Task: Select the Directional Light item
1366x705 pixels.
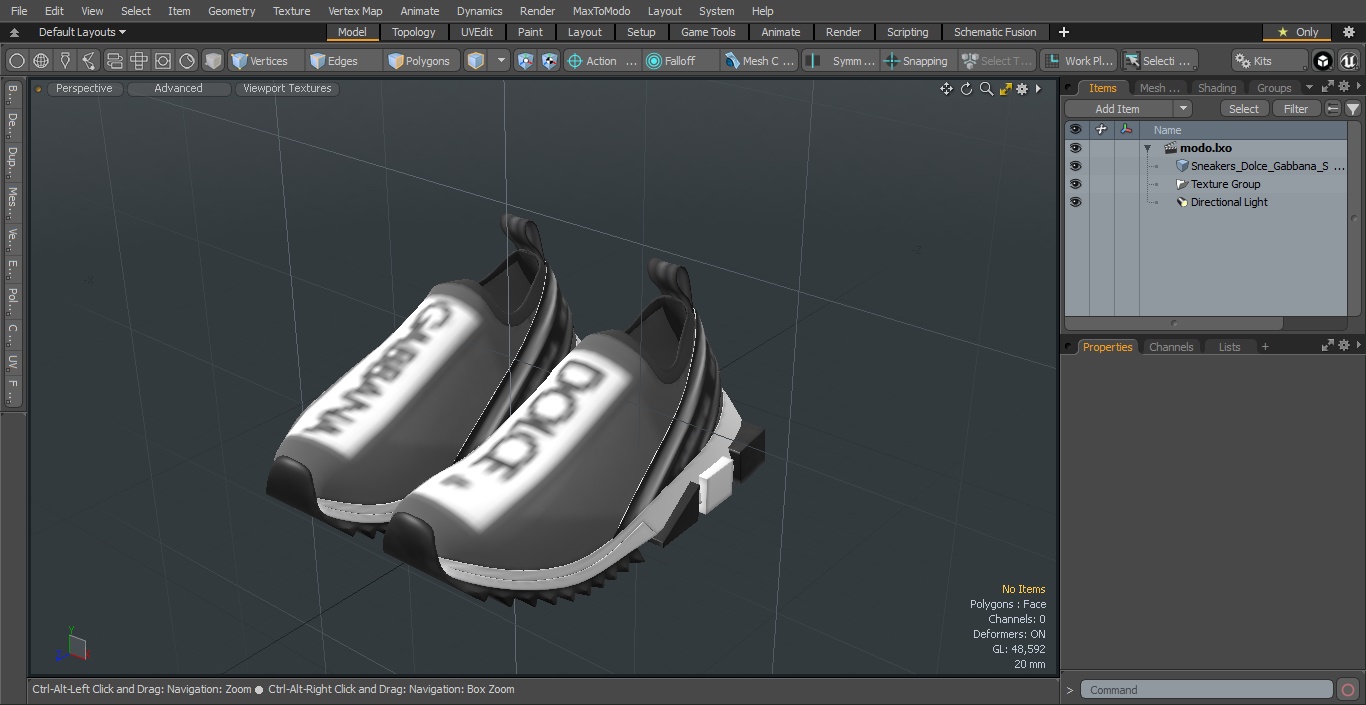Action: (1229, 202)
